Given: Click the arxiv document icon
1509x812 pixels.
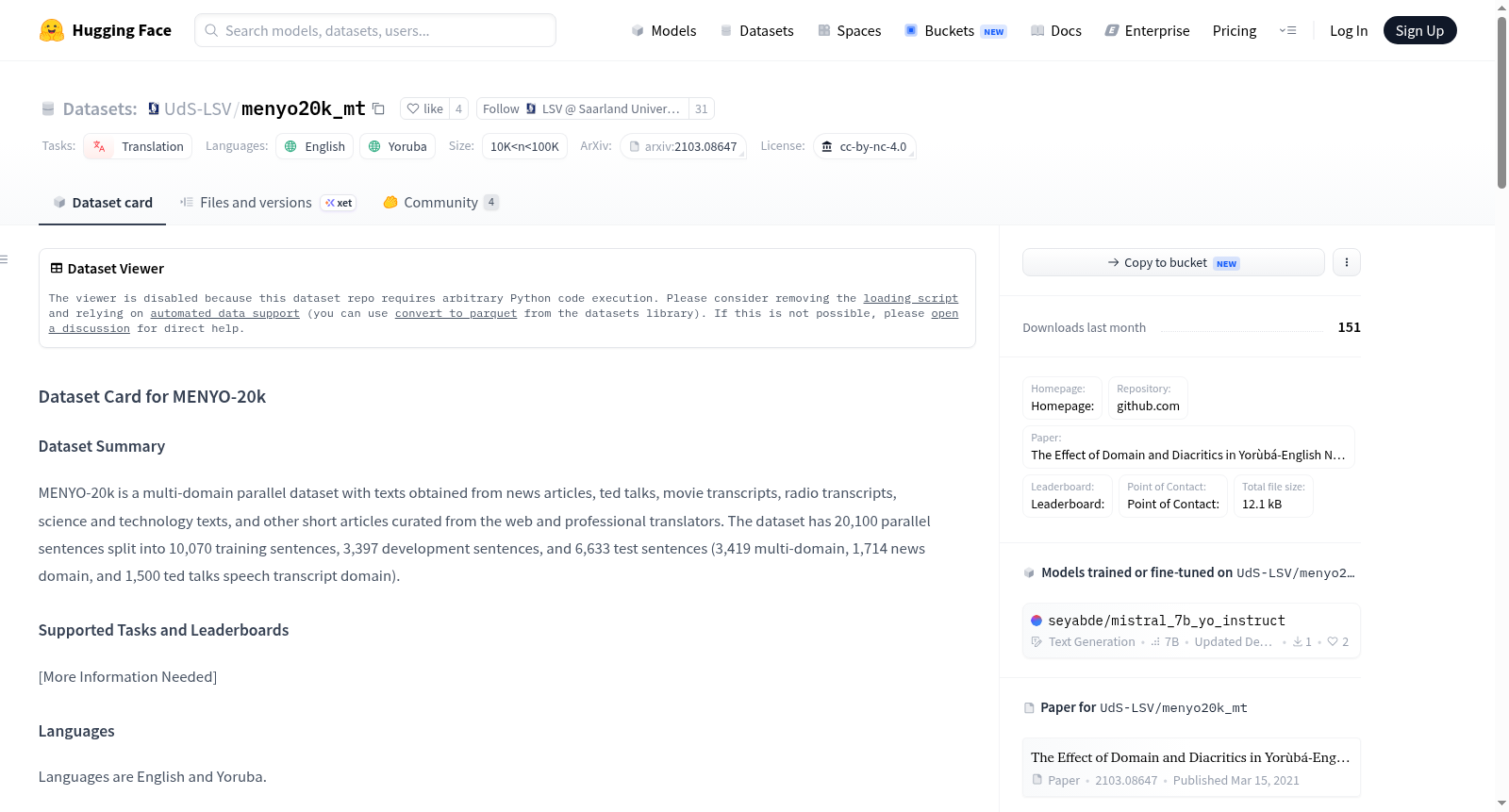Looking at the screenshot, I should (x=635, y=146).
